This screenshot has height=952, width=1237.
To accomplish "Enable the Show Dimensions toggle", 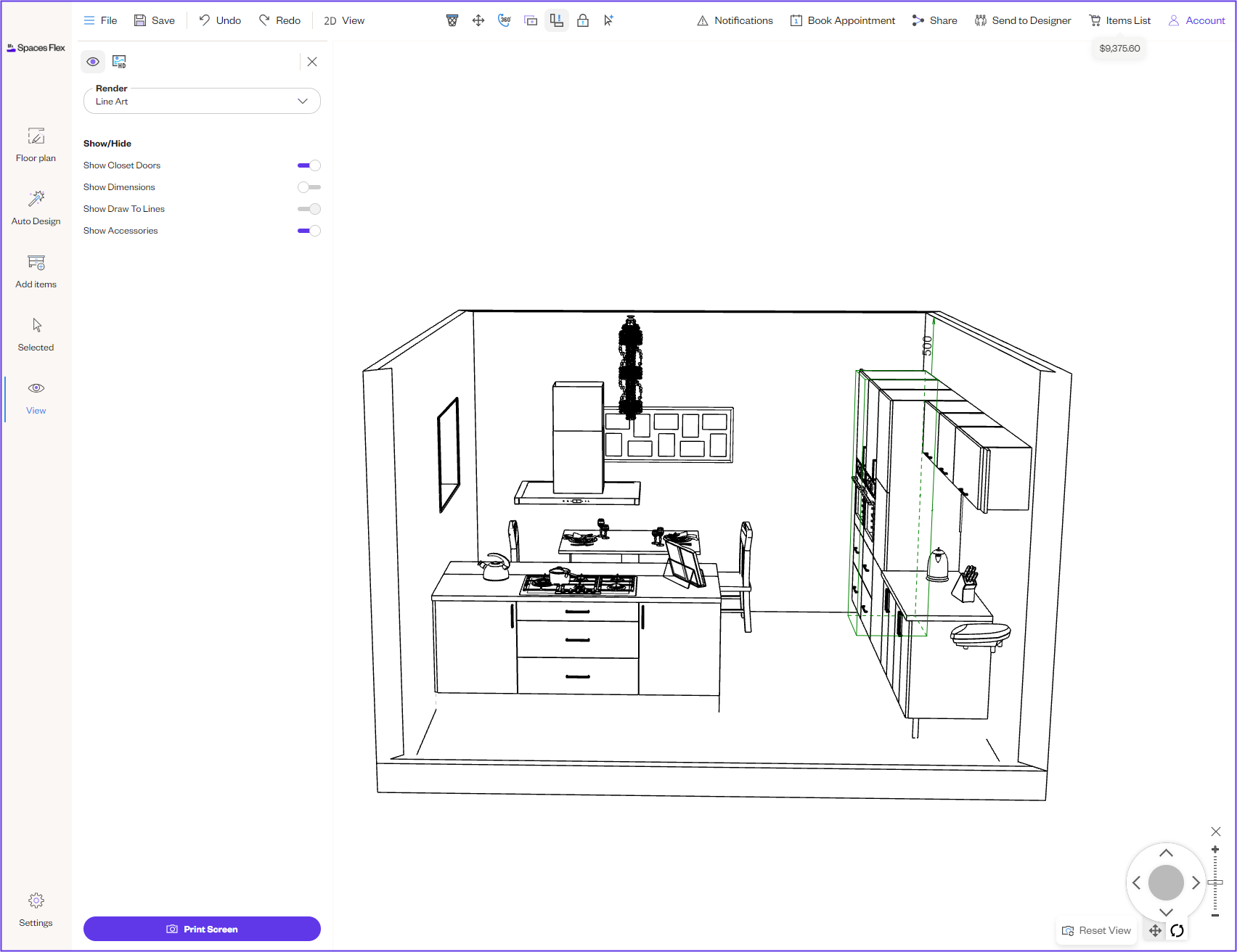I will tap(309, 187).
